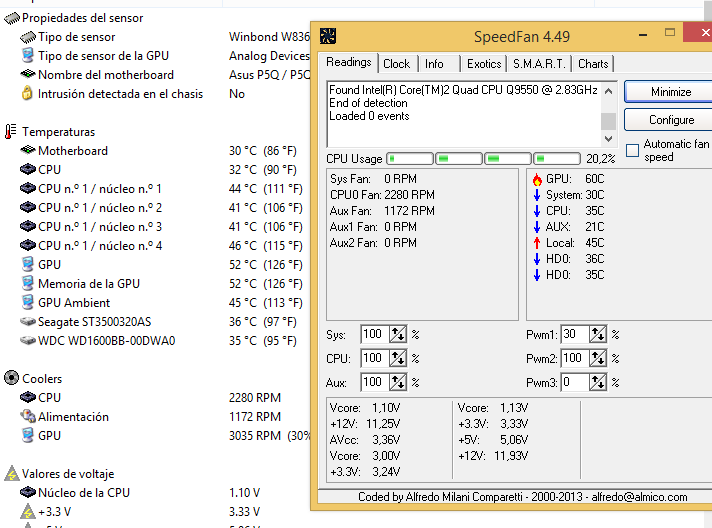Click the fourth CPU Usage core bar
712x528 pixels.
(557, 159)
